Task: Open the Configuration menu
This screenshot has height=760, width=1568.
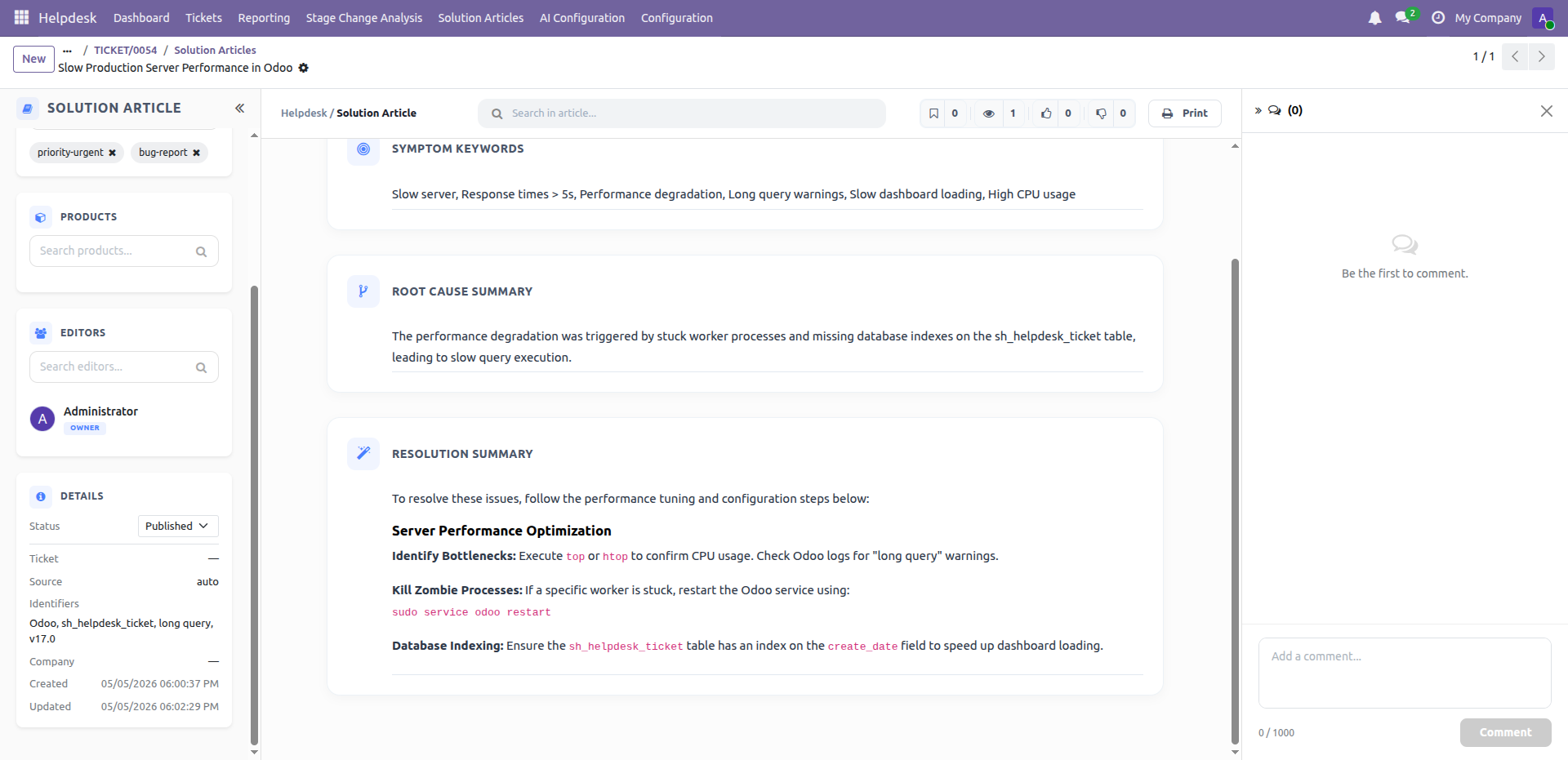Action: point(677,18)
